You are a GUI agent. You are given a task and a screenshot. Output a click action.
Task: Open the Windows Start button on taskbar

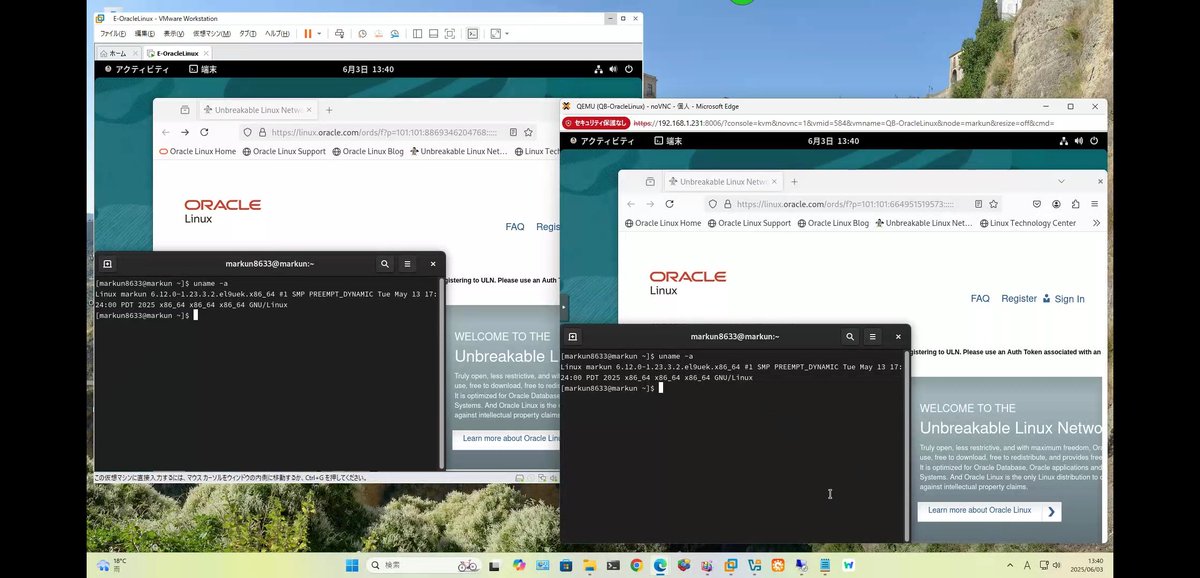coord(352,566)
